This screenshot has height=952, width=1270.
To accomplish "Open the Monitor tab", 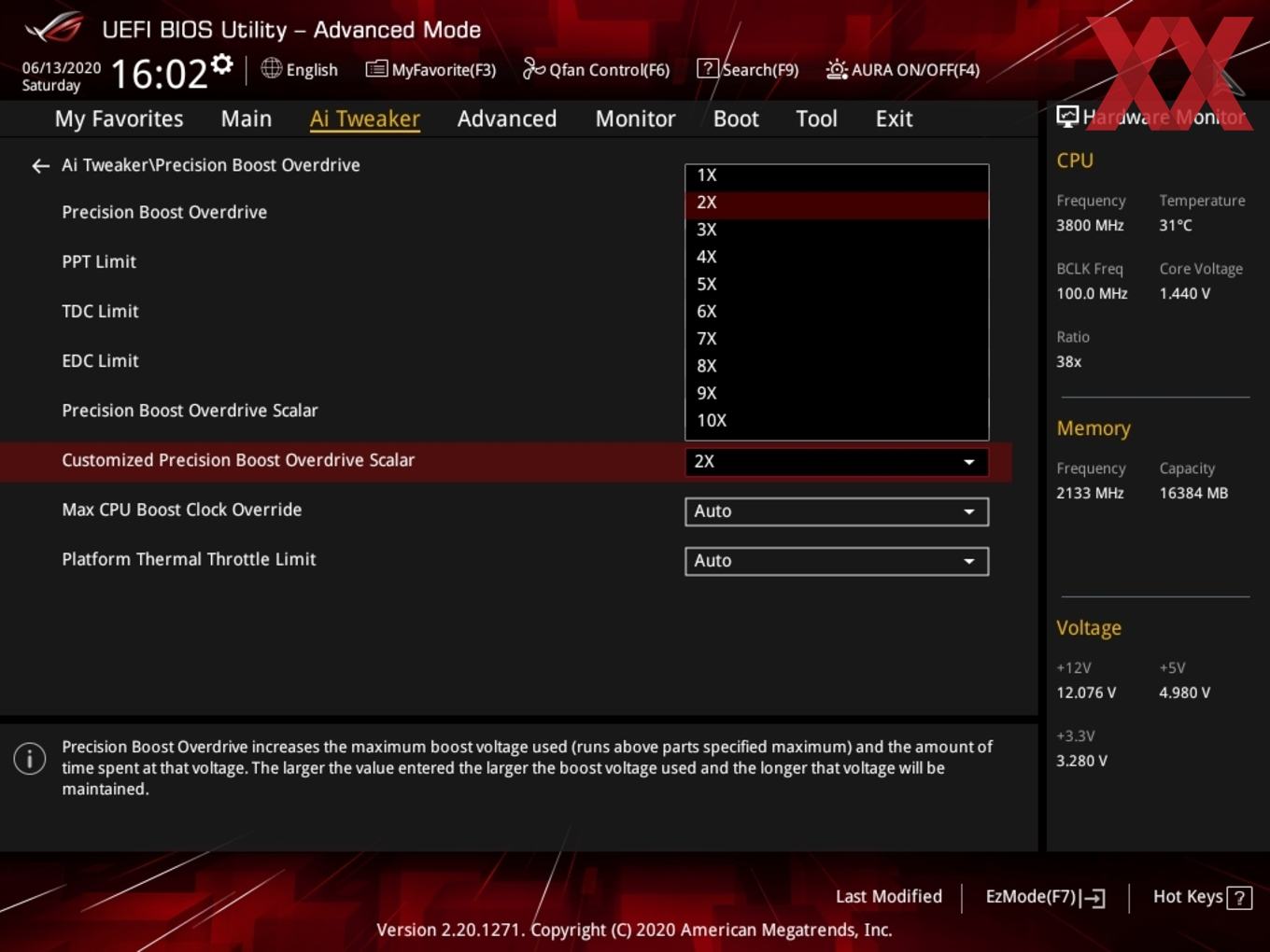I will pos(636,119).
